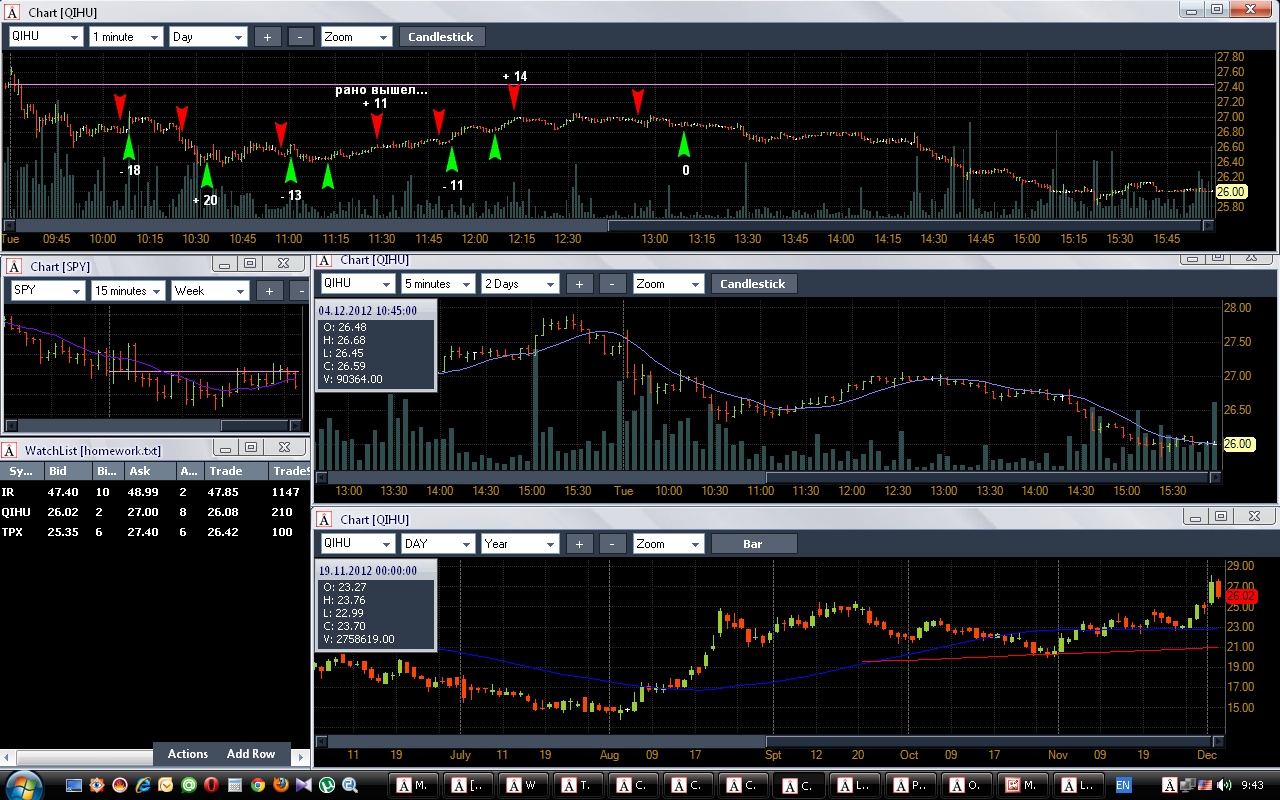Screen dimensions: 1280x800
Task: Open Opera browser from the quick launch
Action: [x=211, y=785]
